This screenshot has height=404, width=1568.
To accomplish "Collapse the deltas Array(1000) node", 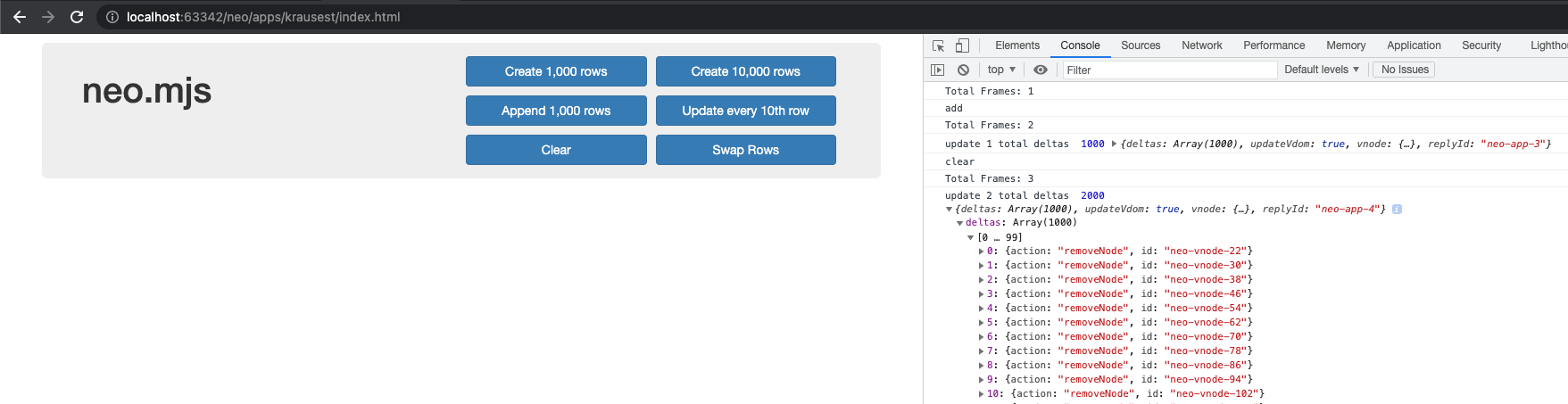I will 960,223.
